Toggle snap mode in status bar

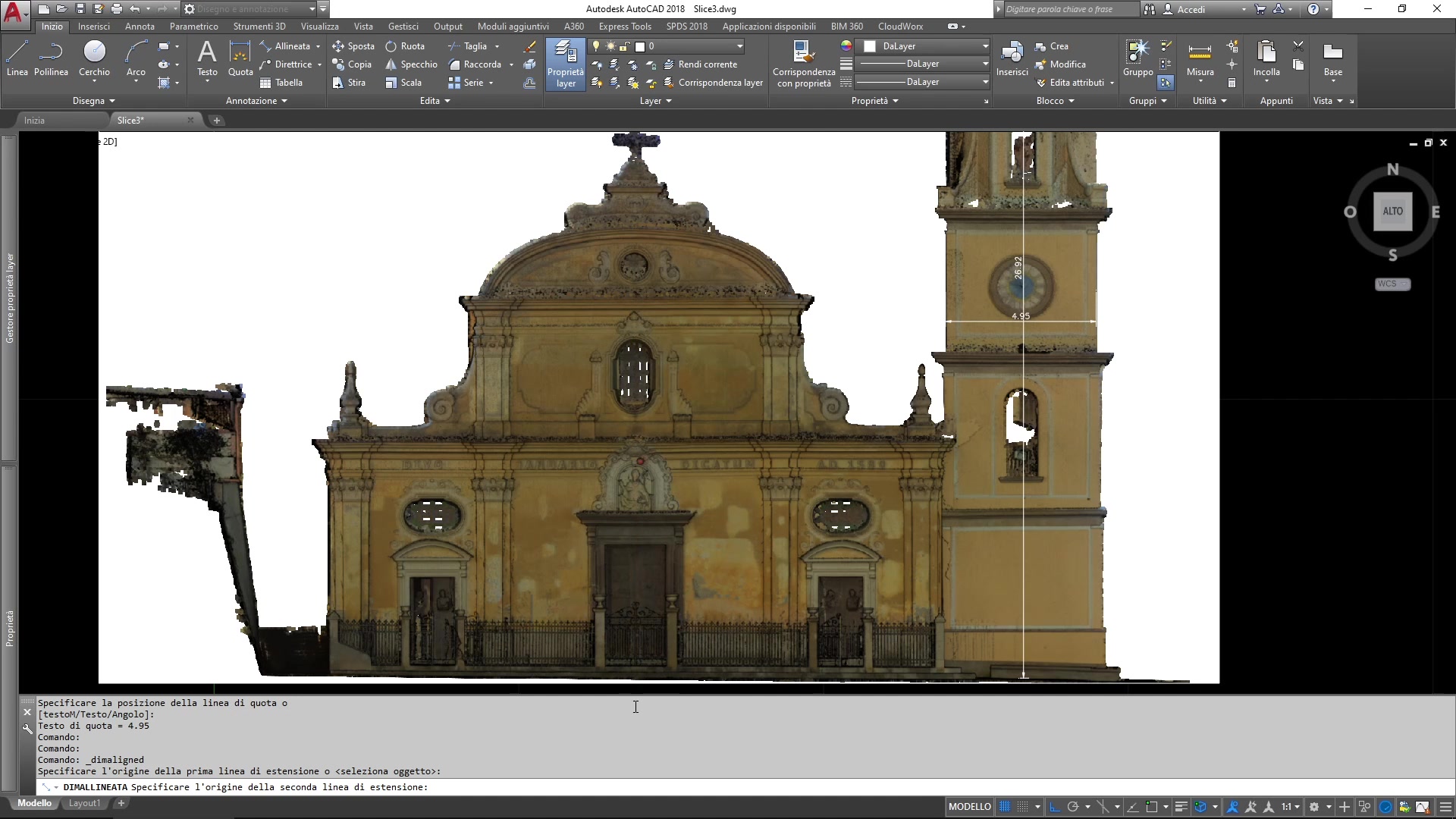point(1022,807)
